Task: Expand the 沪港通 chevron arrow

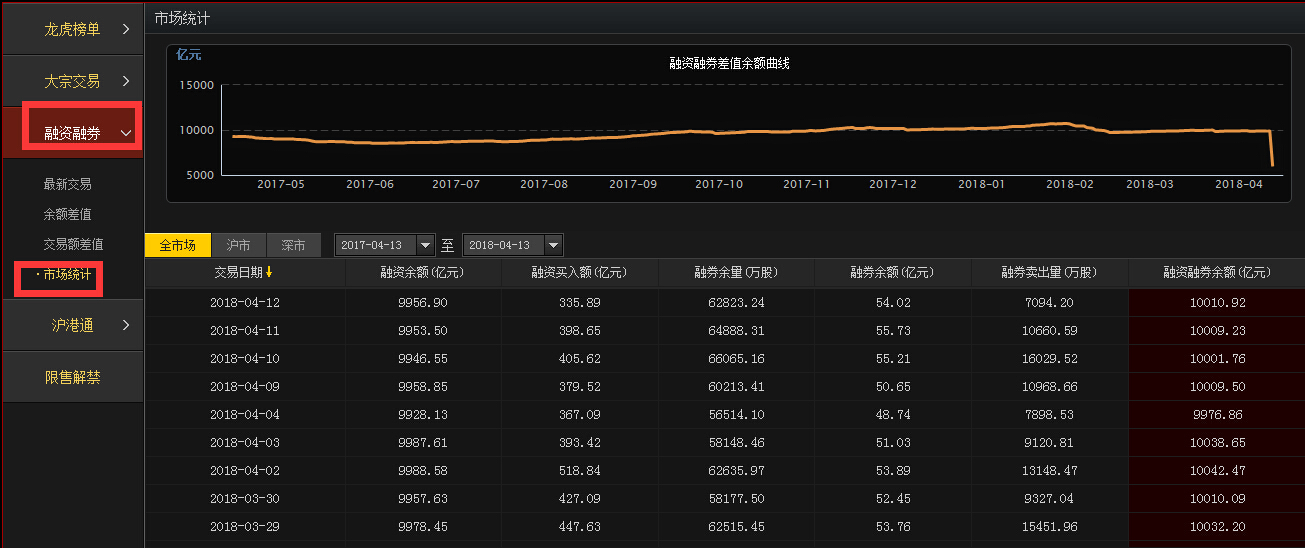Action: click(126, 325)
